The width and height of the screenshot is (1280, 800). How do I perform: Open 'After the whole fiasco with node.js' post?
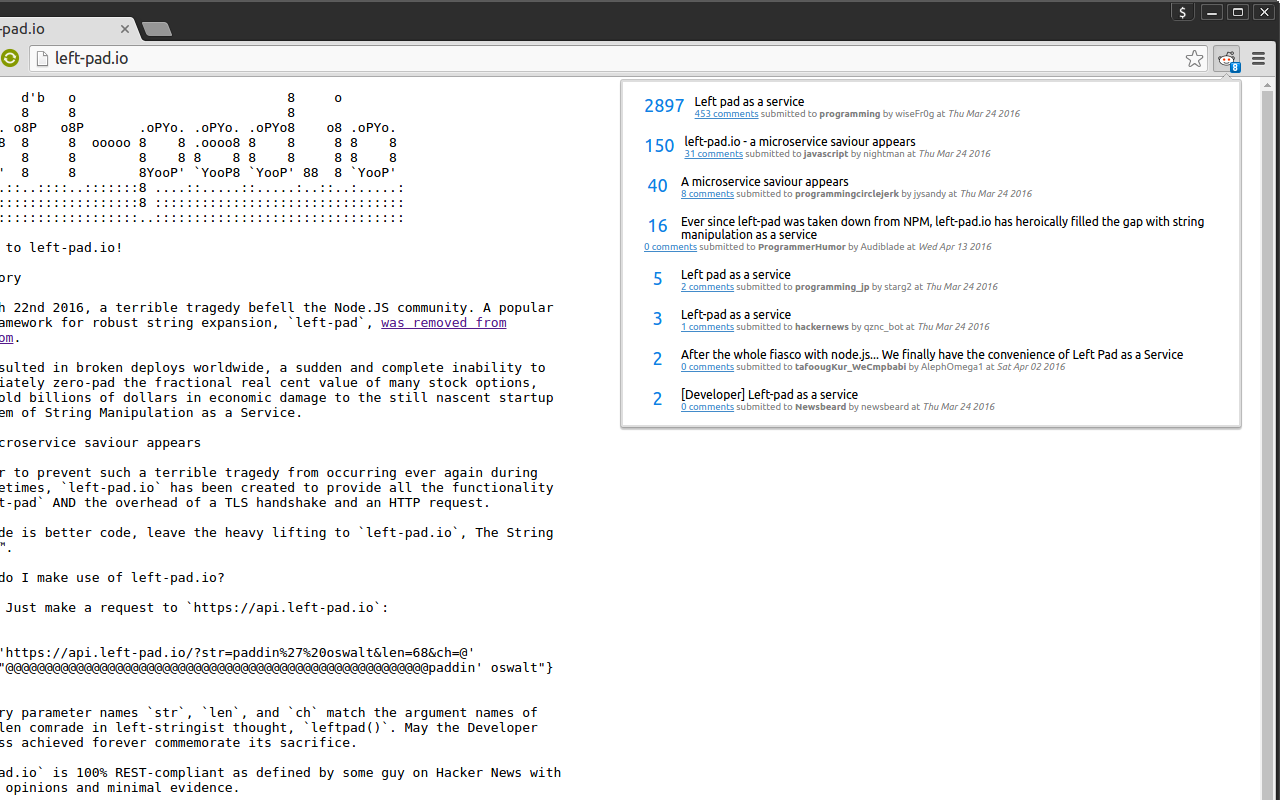(932, 354)
